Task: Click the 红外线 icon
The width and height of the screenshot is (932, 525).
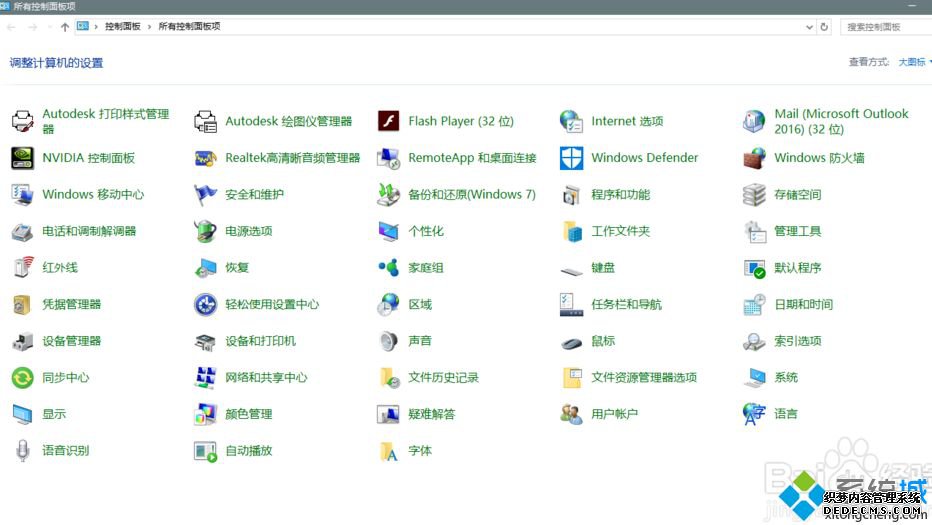Action: point(23,268)
